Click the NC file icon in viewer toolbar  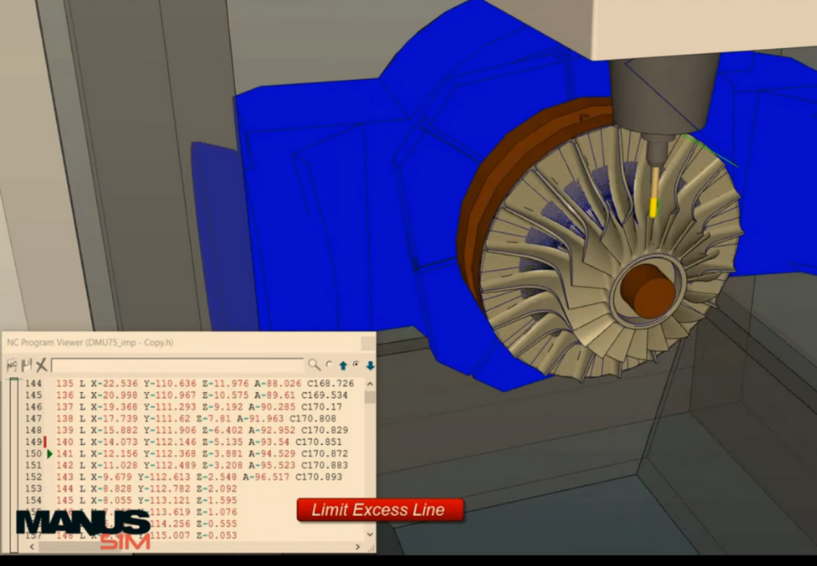[13, 366]
